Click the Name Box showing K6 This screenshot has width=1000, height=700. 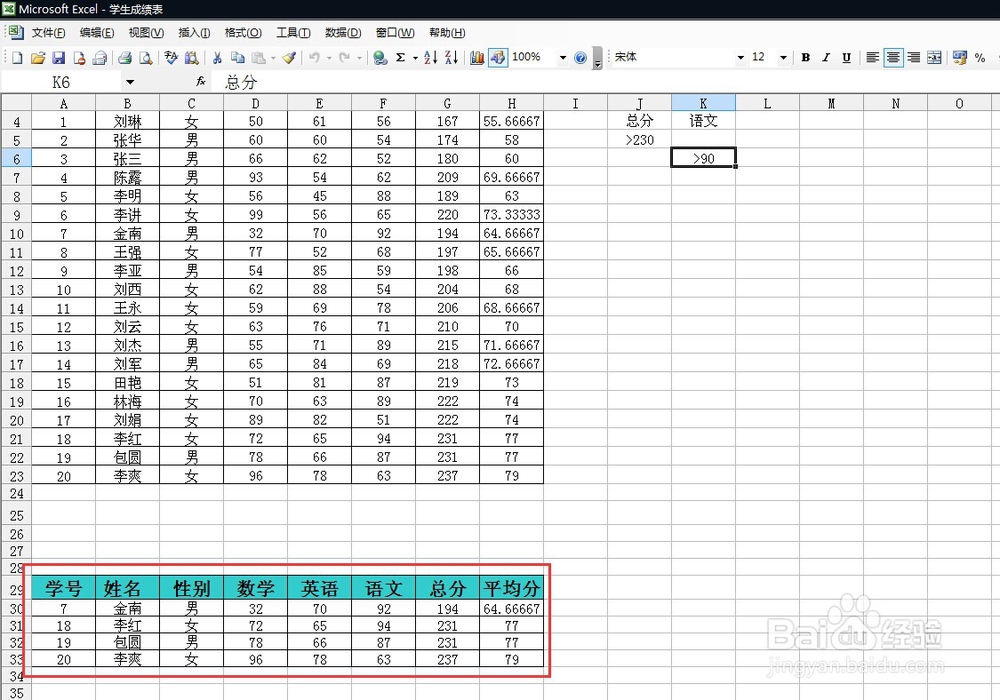61,82
